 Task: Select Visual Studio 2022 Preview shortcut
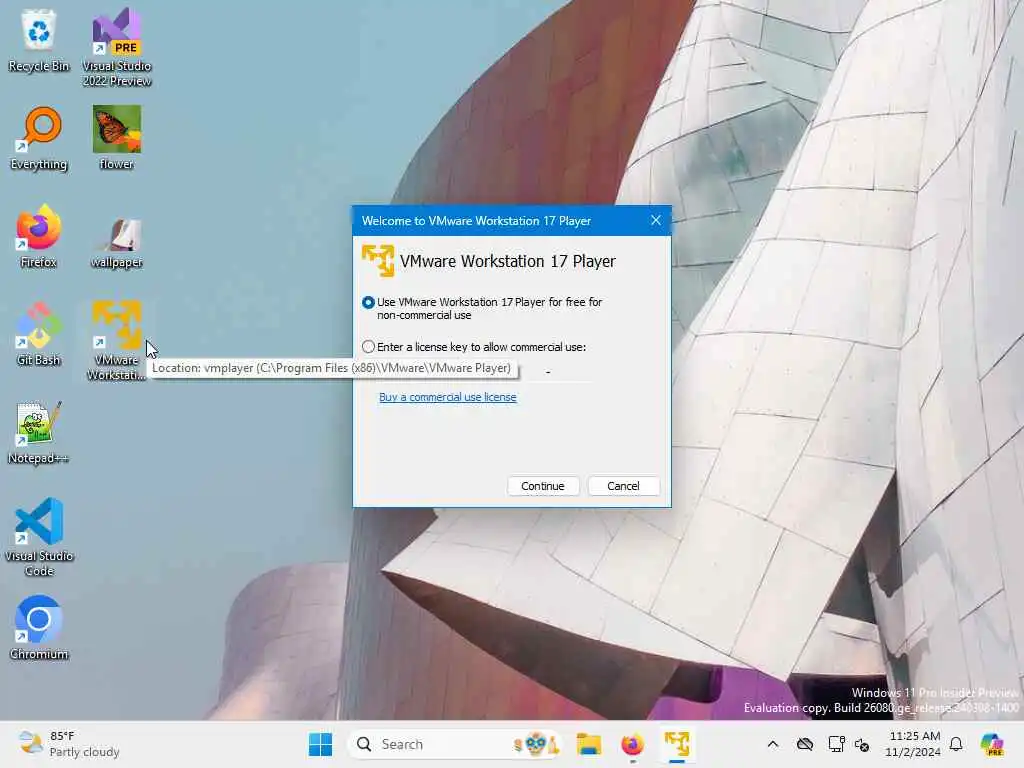[x=117, y=47]
